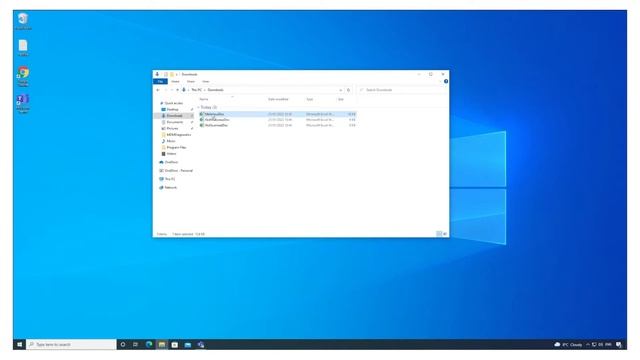Click the taskbar search box
Viewport: 640px width, 360px height.
71,344
